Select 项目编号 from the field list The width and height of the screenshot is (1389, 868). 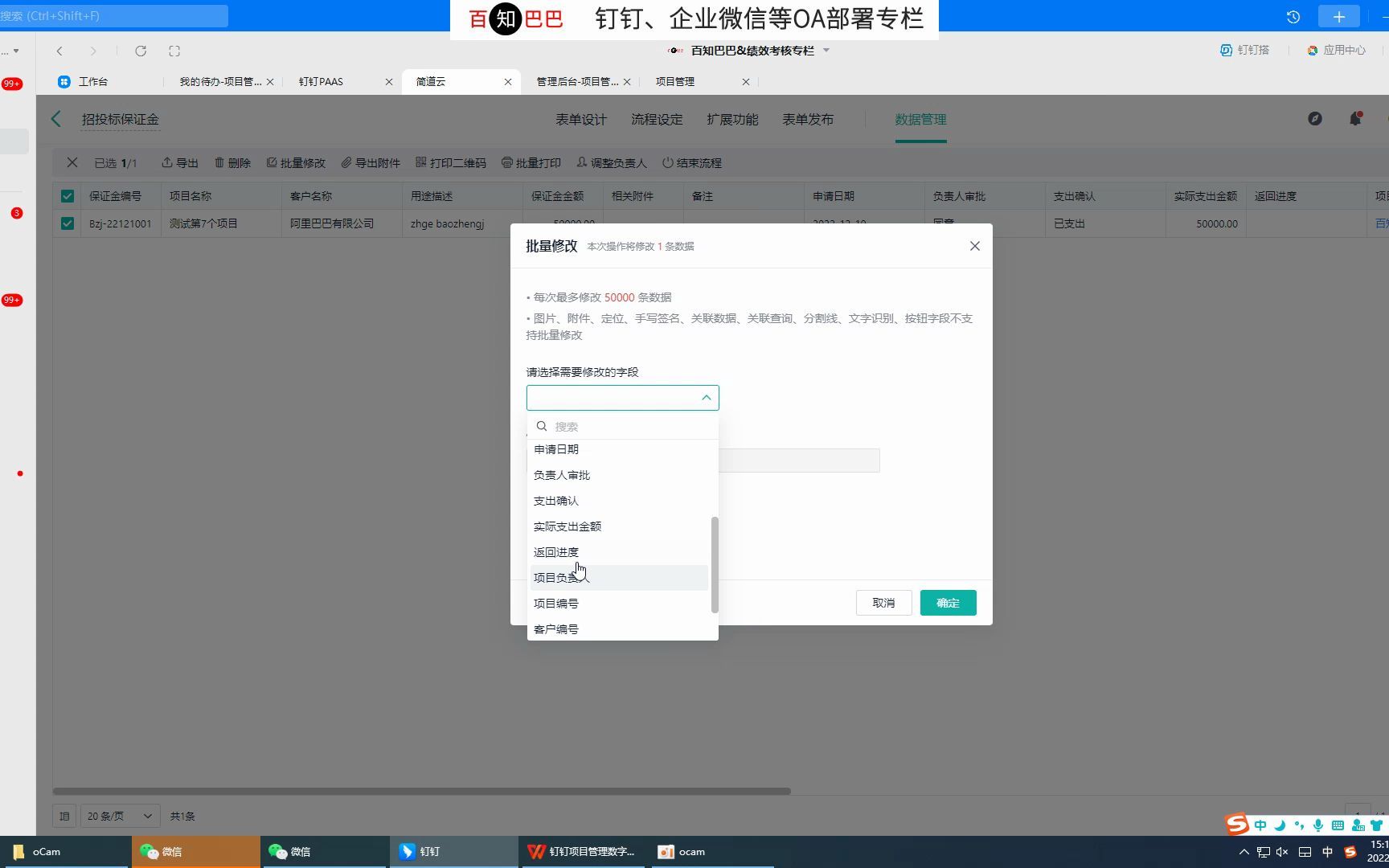619,604
